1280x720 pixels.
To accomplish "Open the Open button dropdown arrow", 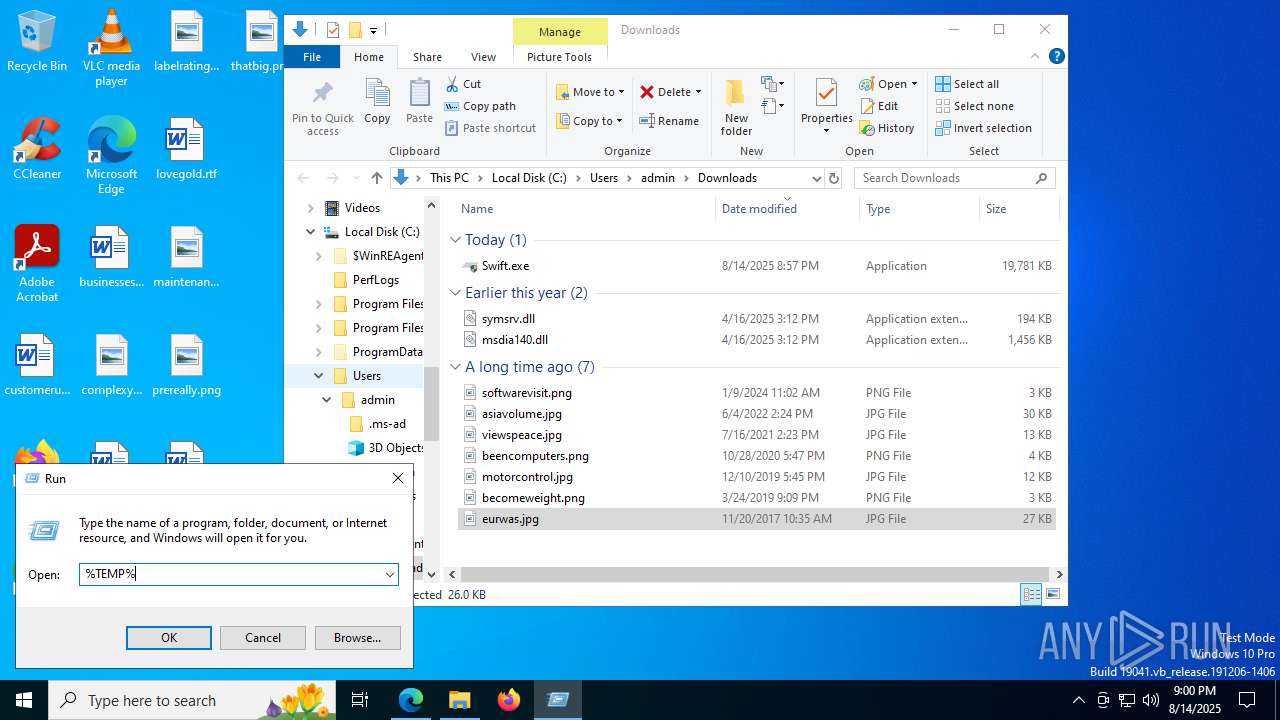I will point(914,84).
